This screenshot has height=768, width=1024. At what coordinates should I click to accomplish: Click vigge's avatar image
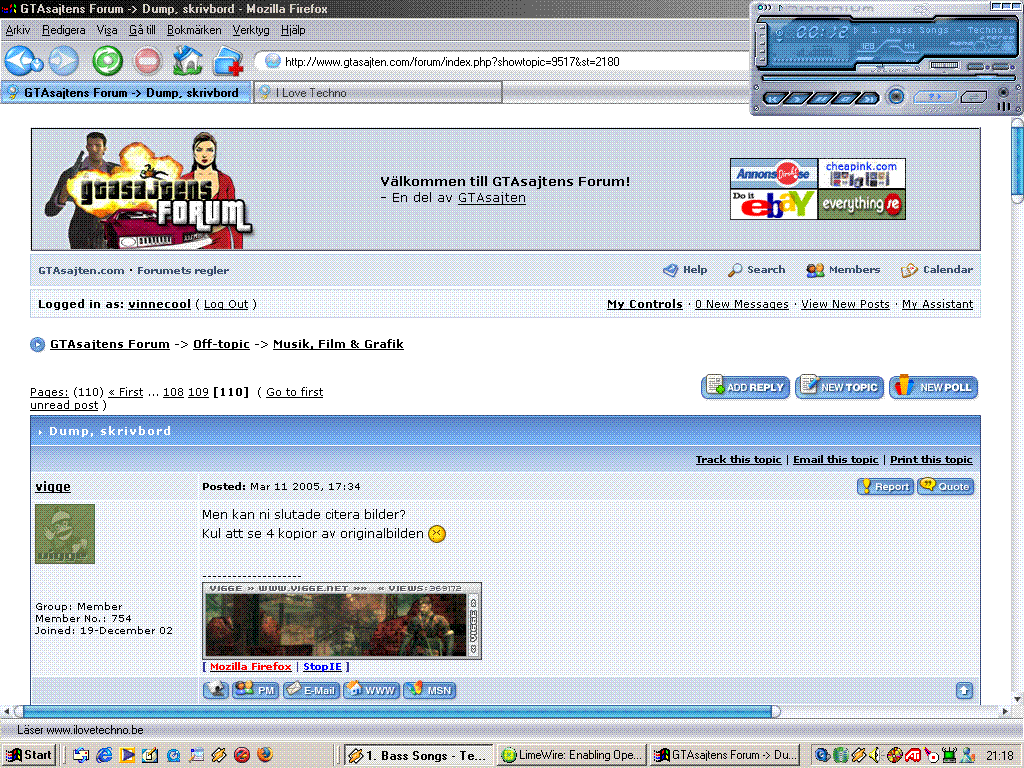tap(65, 534)
